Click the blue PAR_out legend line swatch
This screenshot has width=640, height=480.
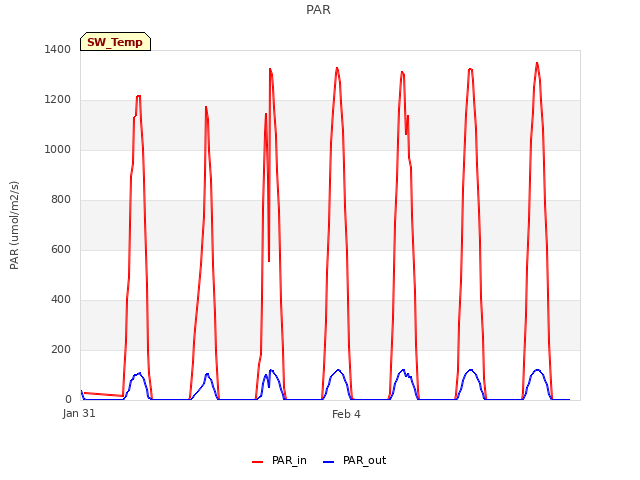click(x=329, y=462)
